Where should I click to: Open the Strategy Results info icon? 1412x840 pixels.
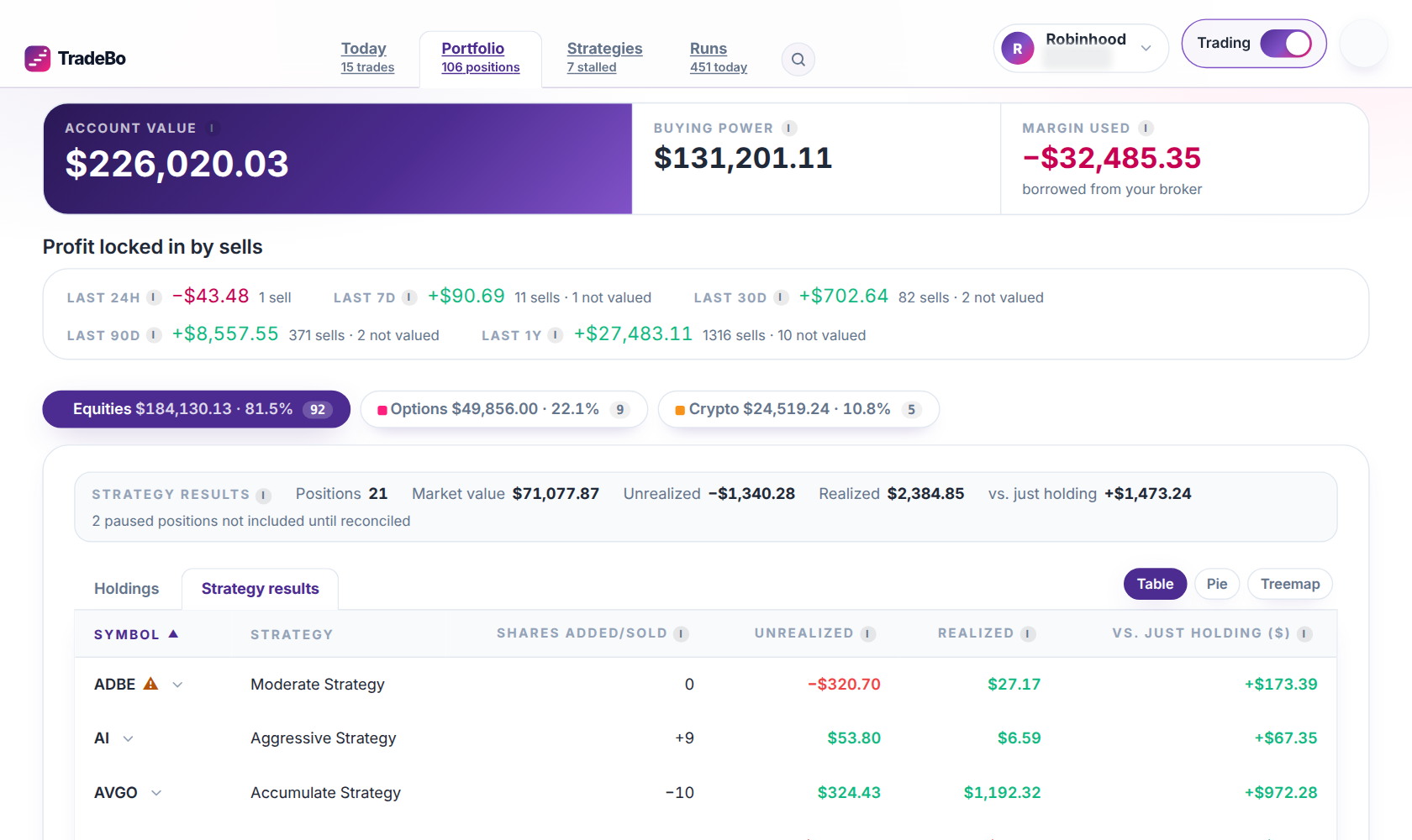click(x=263, y=496)
